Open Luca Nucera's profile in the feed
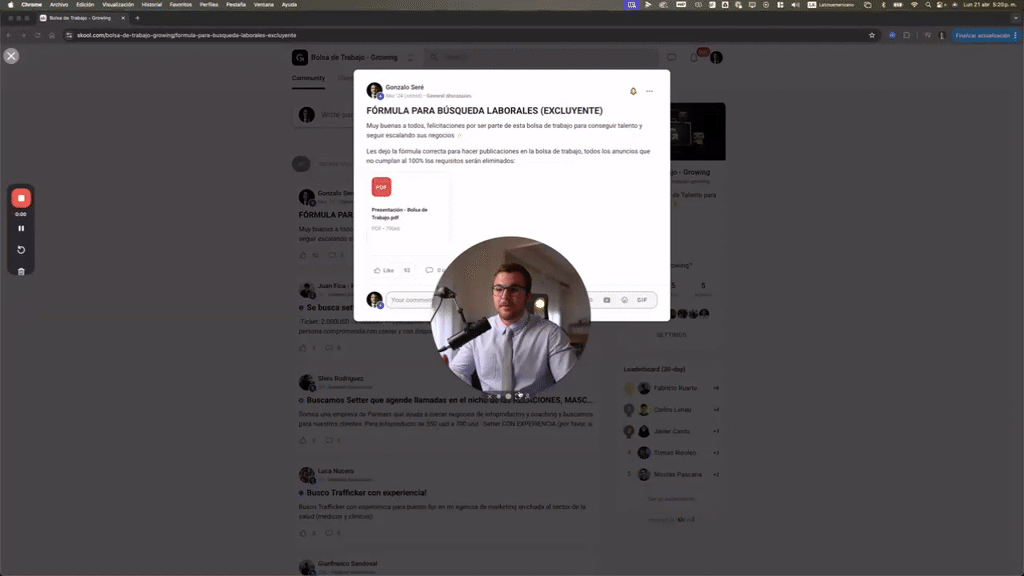Image resolution: width=1024 pixels, height=576 pixels. pos(336,471)
